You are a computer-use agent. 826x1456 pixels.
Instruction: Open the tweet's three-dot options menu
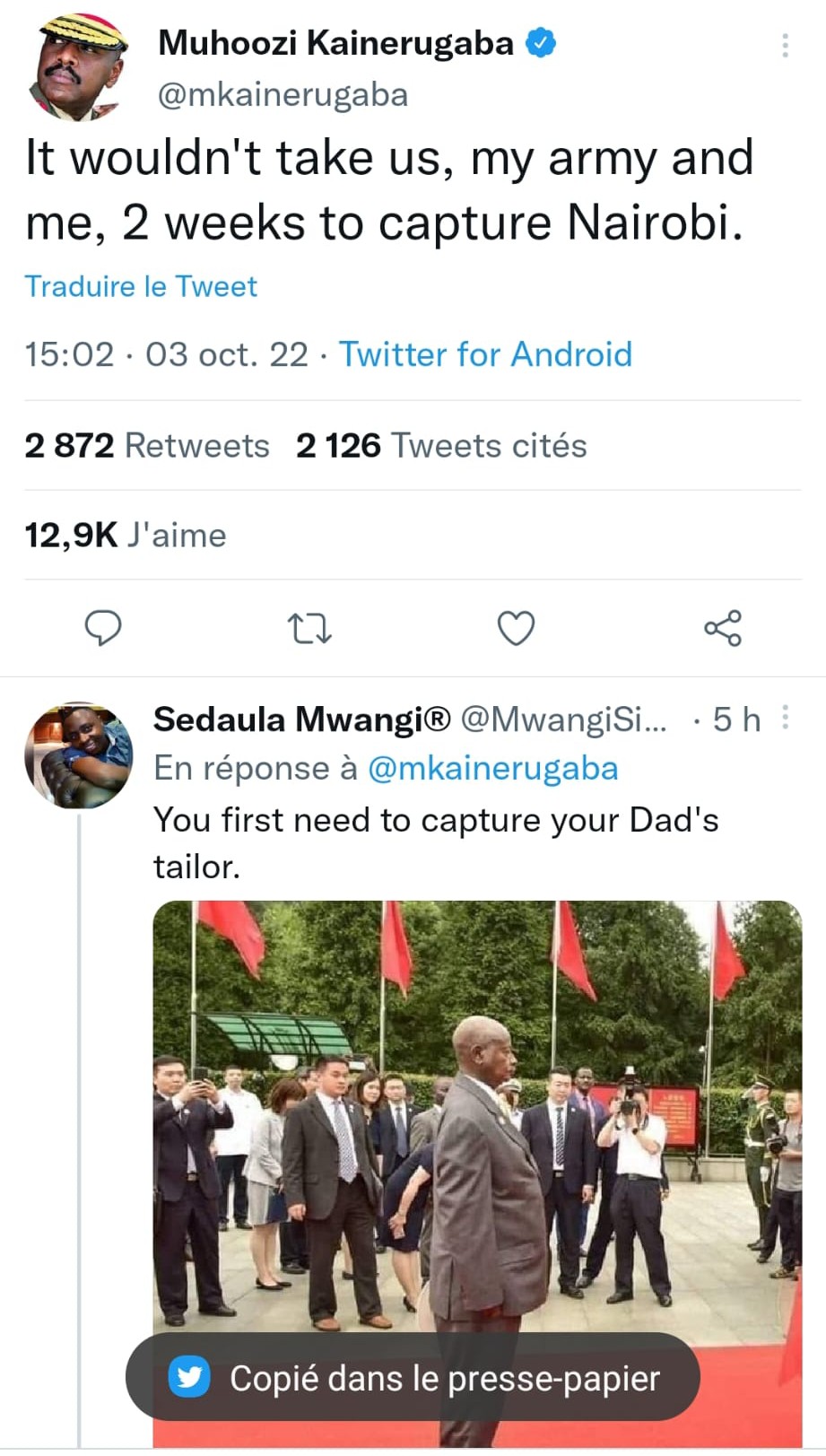pos(786,45)
